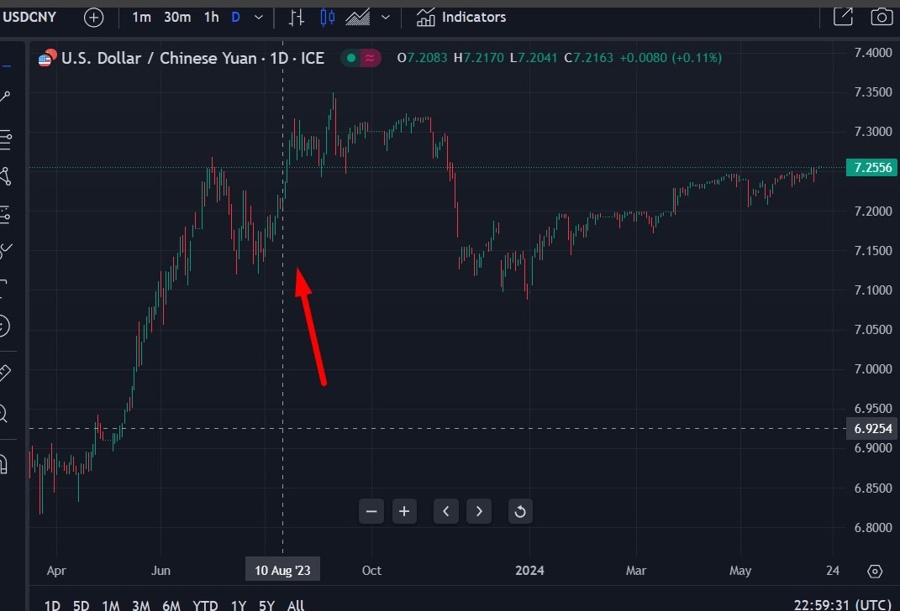Select the Zoom In magnifier tool

[4, 413]
